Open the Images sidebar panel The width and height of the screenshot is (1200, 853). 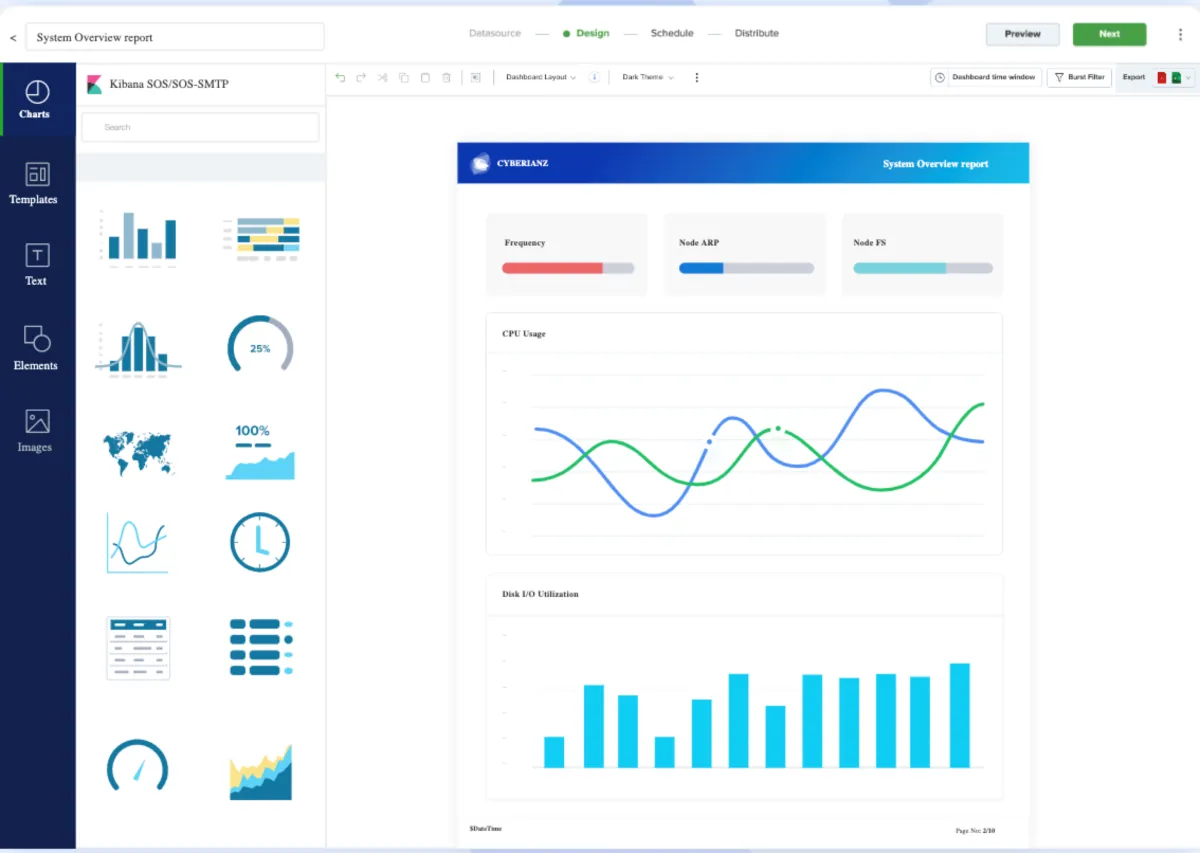pyautogui.click(x=36, y=431)
